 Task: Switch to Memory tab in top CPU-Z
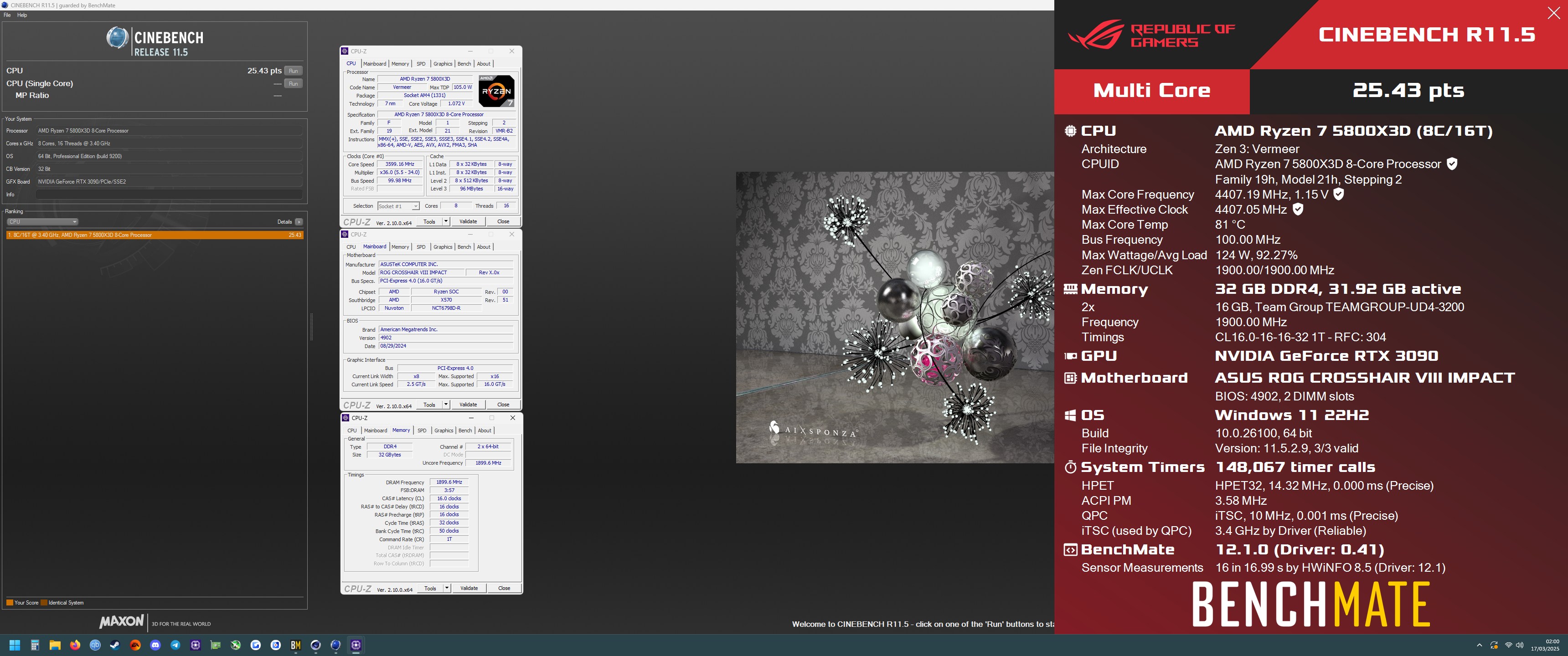pyautogui.click(x=400, y=64)
